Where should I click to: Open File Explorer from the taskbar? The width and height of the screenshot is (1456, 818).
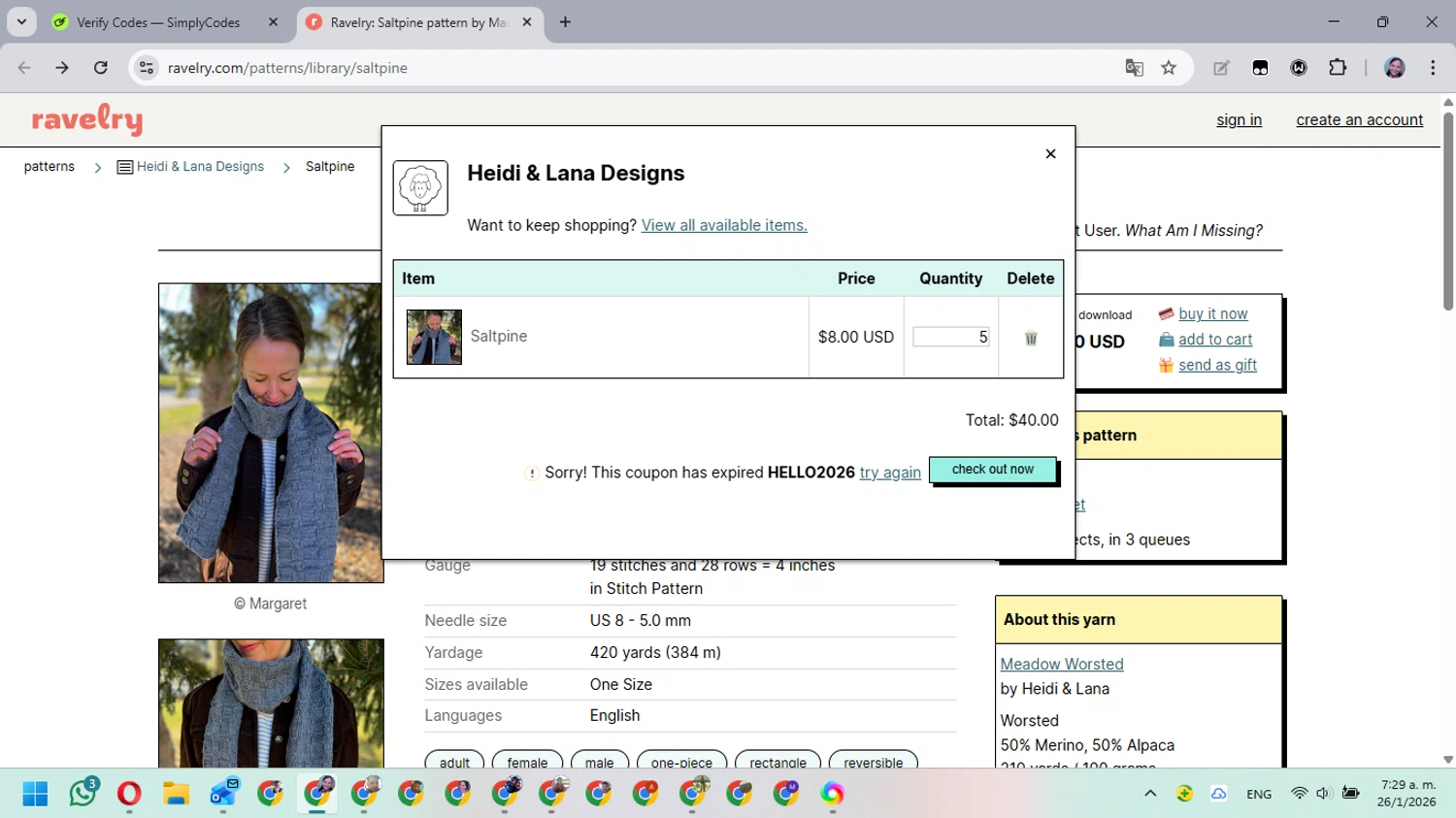click(x=176, y=794)
